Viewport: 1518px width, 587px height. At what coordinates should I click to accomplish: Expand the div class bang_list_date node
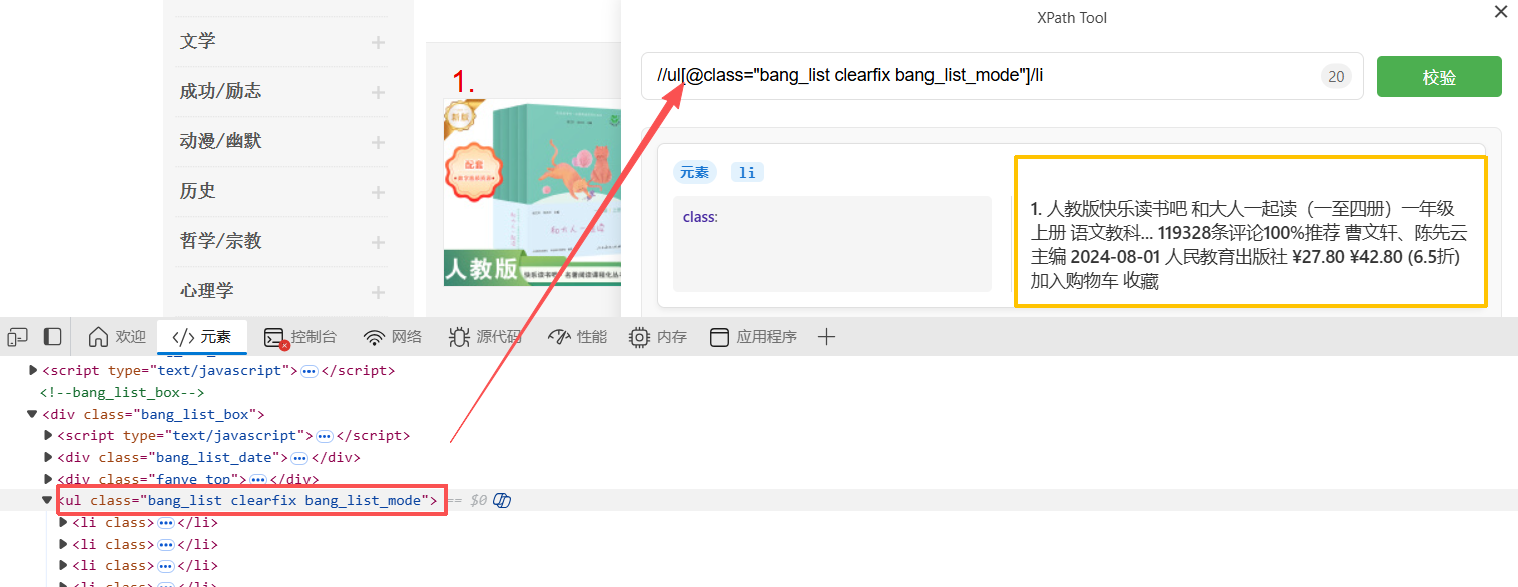pos(47,457)
